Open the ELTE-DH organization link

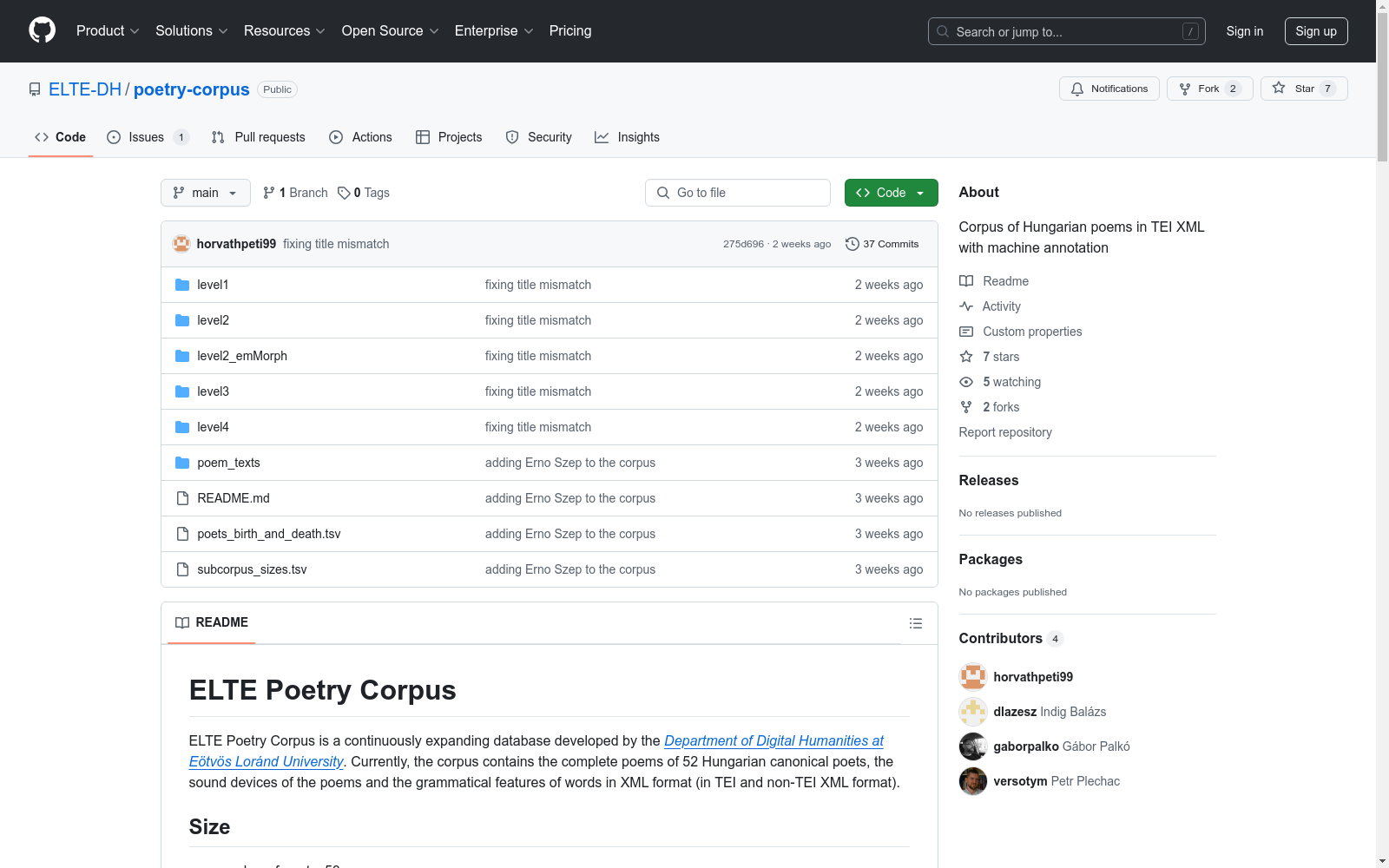[85, 89]
